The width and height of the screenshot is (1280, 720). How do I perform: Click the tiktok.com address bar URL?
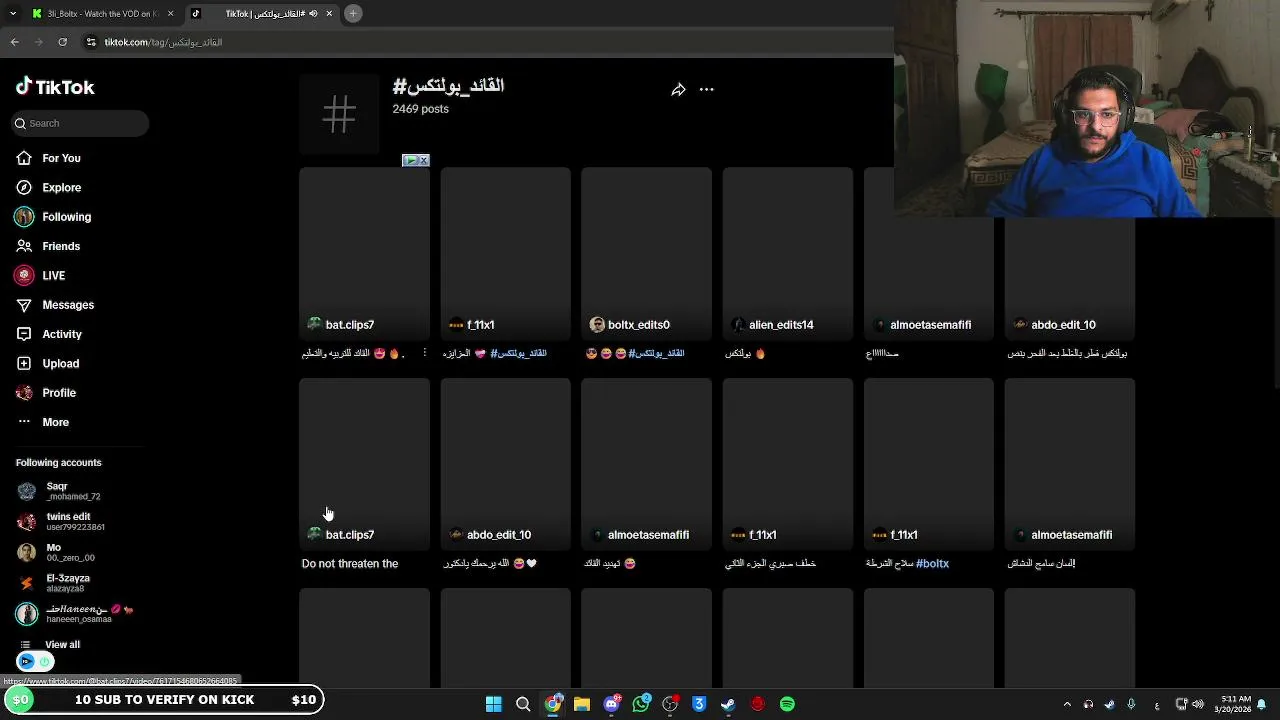(163, 43)
